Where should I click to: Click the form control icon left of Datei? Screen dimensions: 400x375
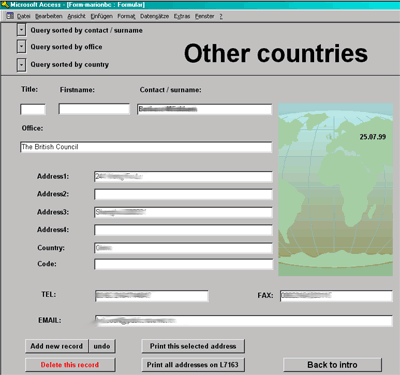[x=10, y=16]
